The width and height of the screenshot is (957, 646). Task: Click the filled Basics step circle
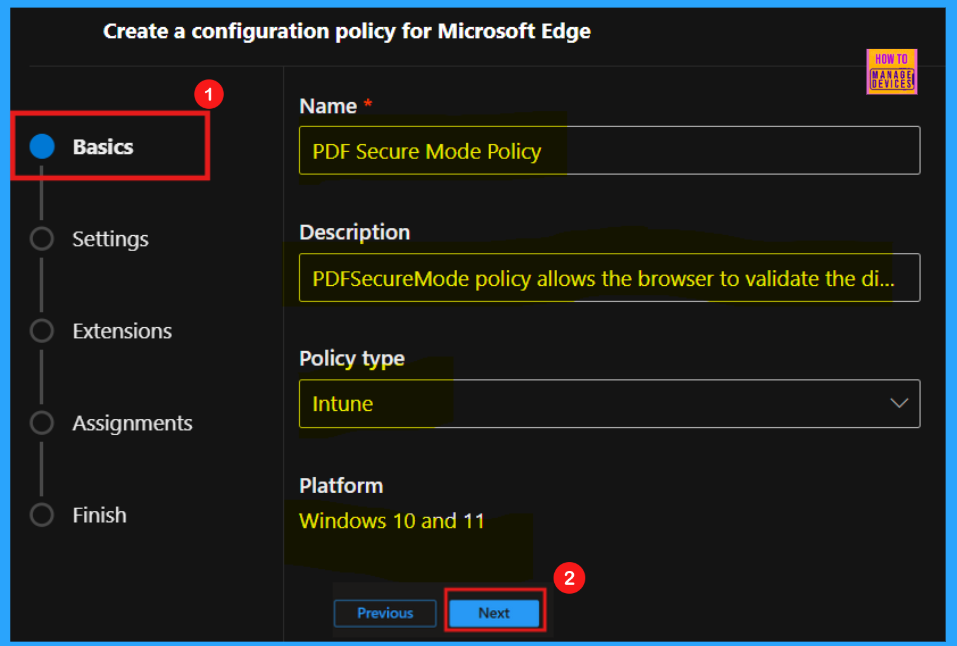point(42,147)
